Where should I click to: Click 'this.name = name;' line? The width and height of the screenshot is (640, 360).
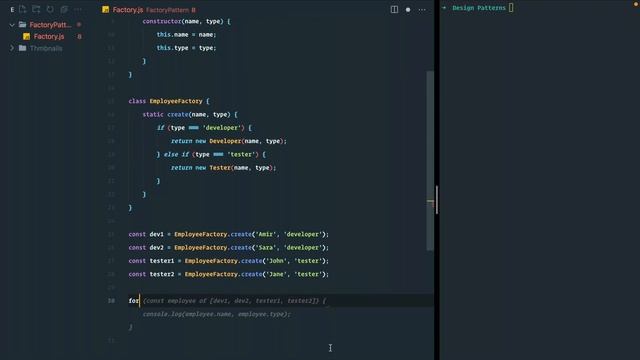coord(187,35)
